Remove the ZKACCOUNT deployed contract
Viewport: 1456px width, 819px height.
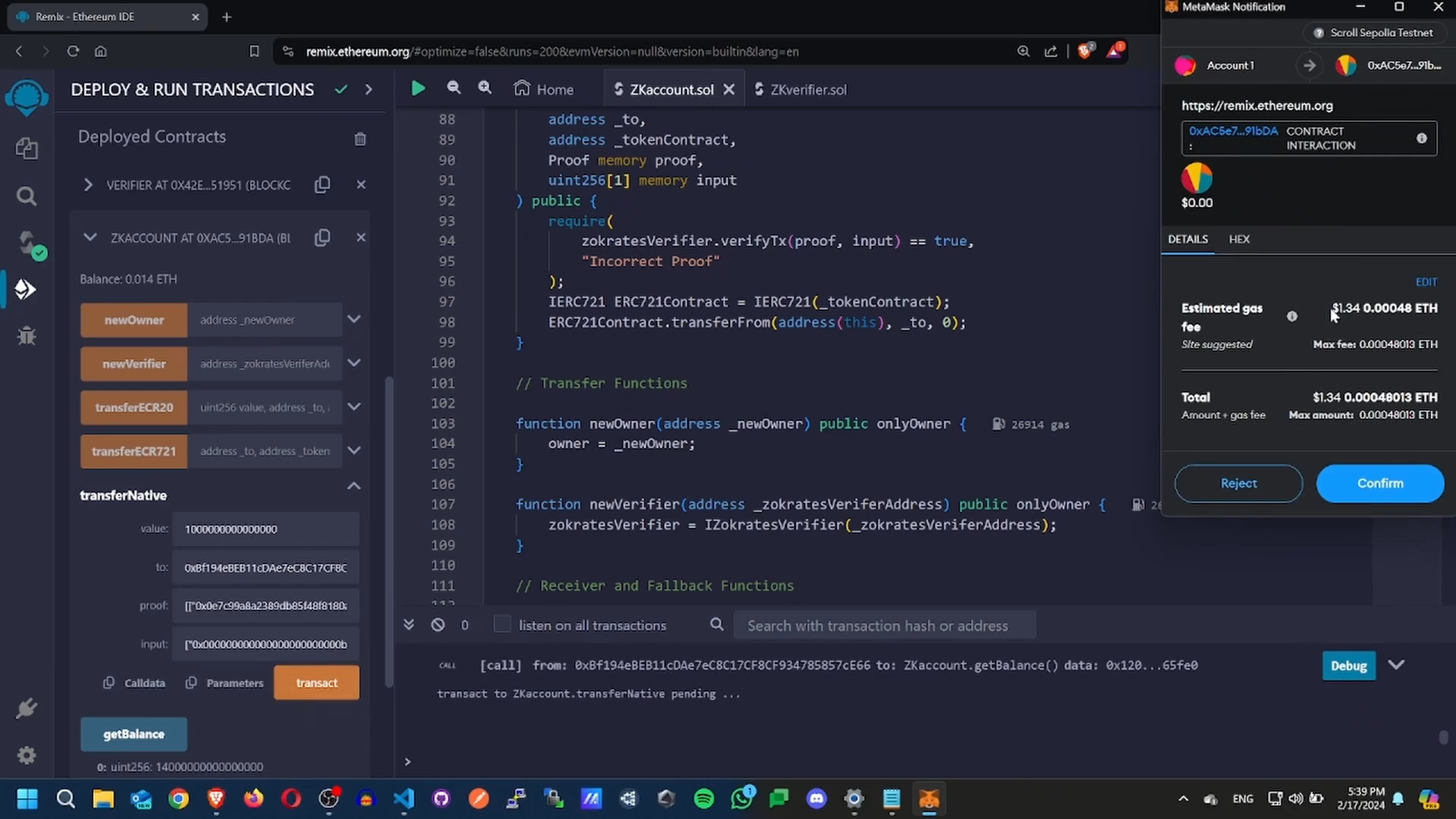[x=361, y=237]
